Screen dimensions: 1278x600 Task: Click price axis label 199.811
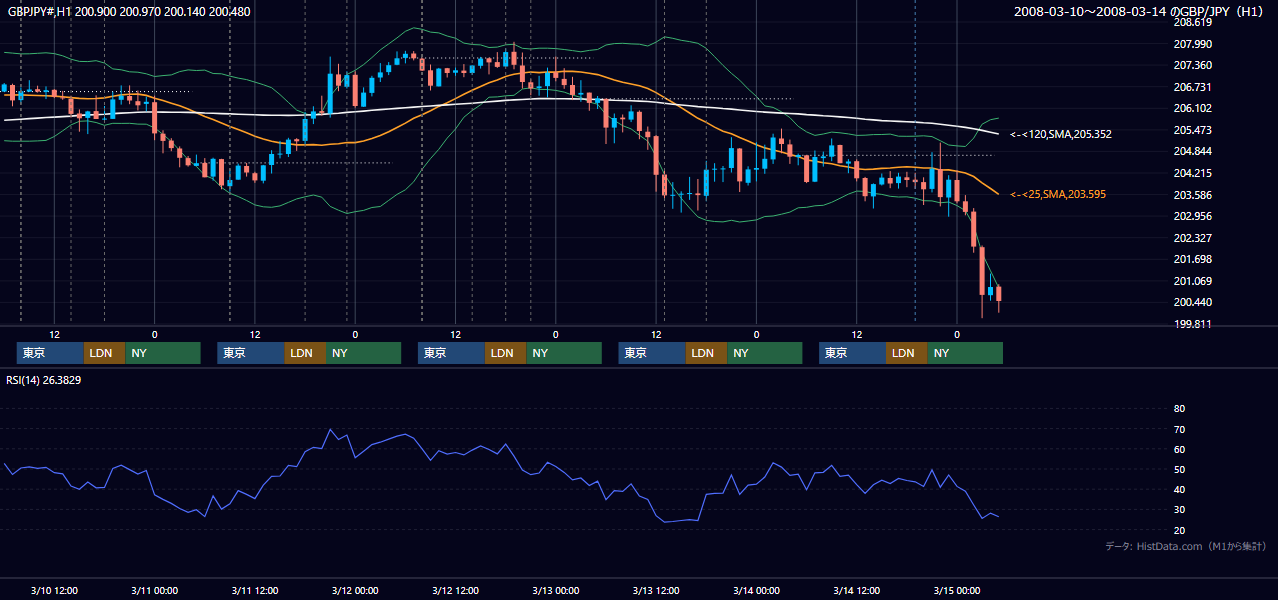point(1192,324)
